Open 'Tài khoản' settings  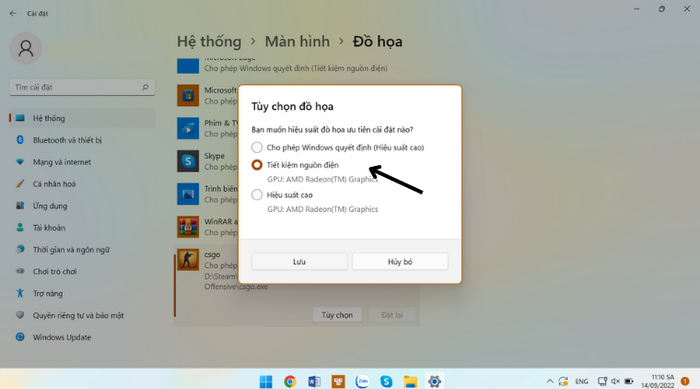coord(82,228)
